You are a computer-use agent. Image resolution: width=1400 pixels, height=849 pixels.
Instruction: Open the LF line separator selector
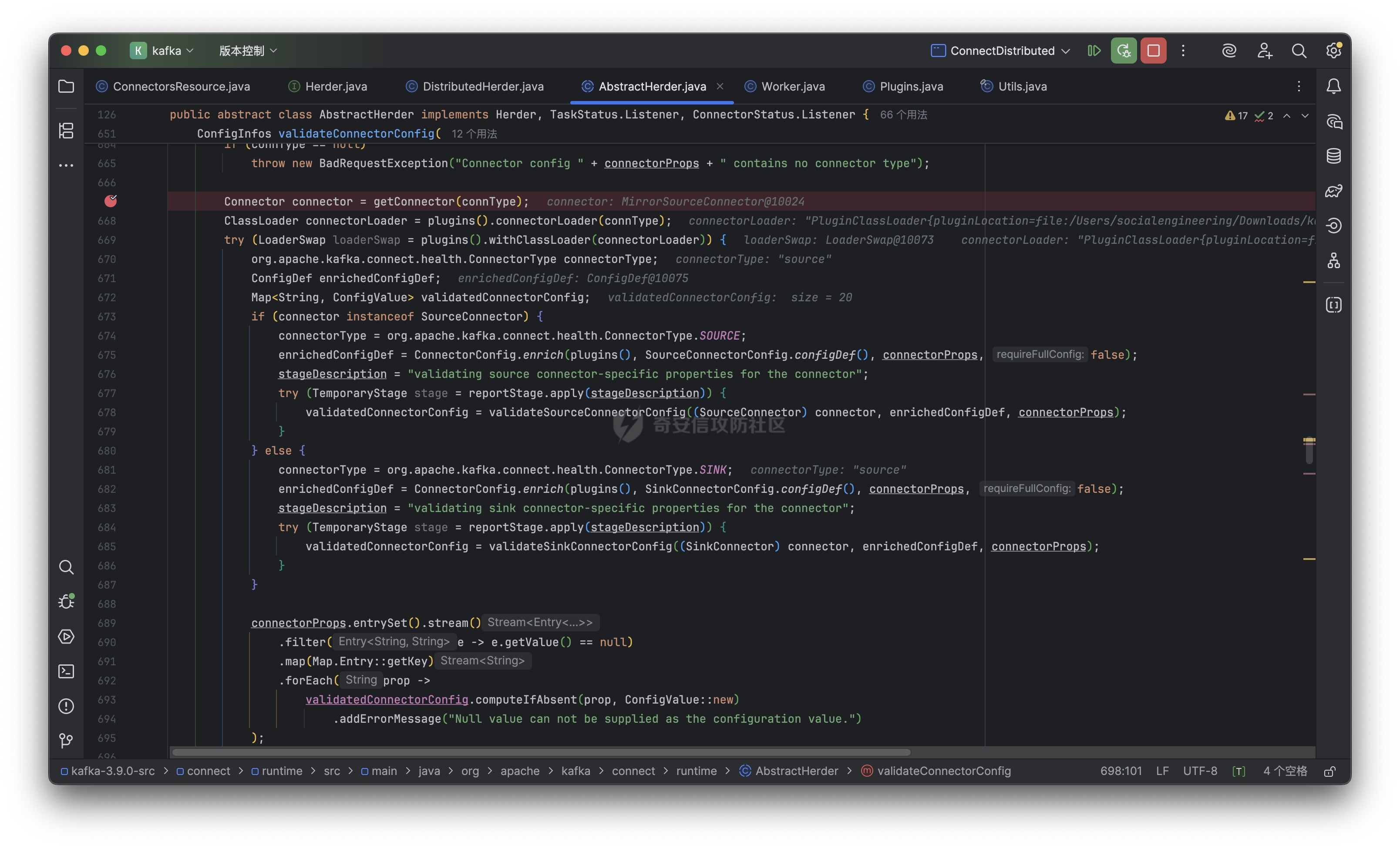(x=1162, y=771)
